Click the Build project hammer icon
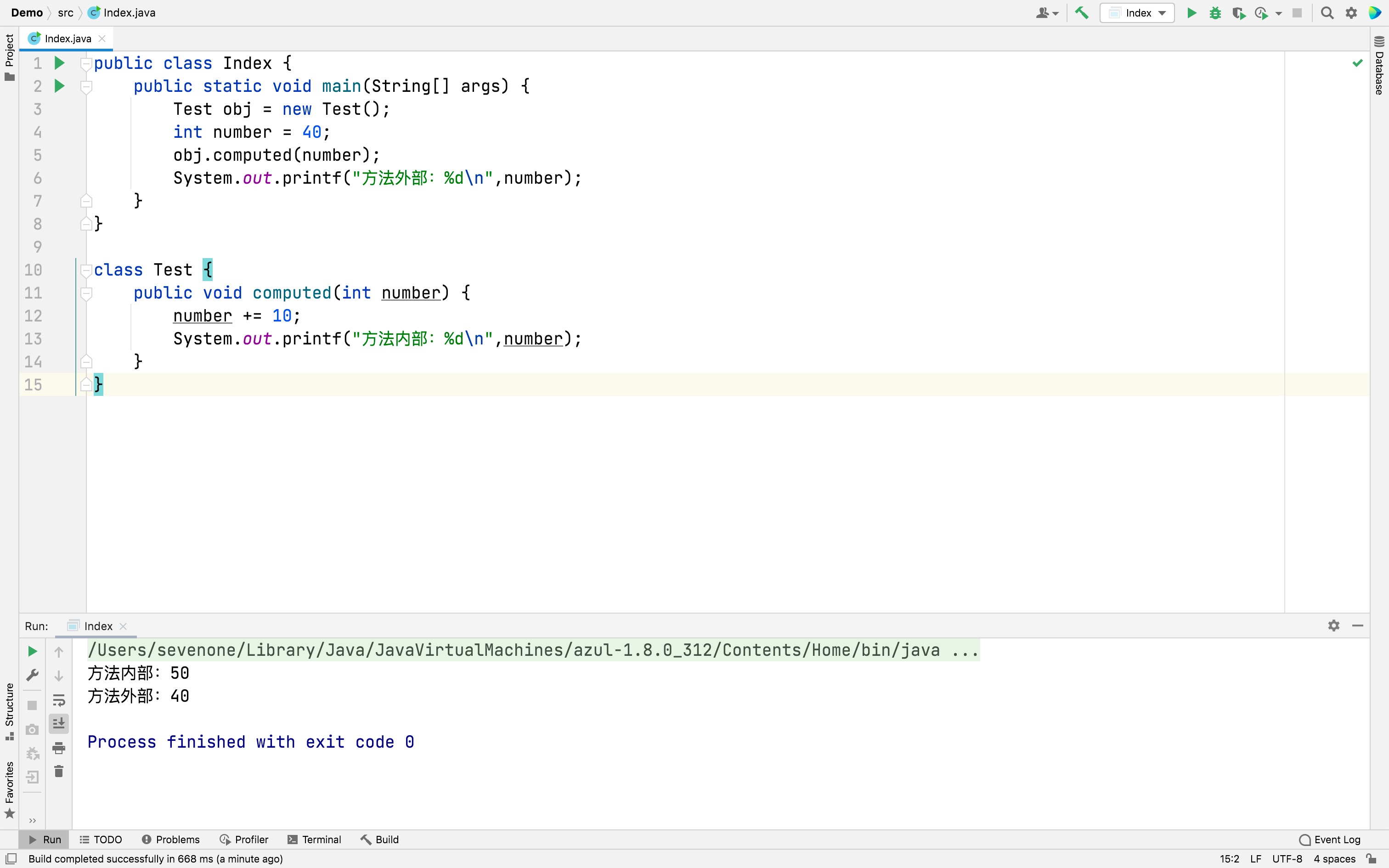The width and height of the screenshot is (1389, 868). tap(1081, 13)
